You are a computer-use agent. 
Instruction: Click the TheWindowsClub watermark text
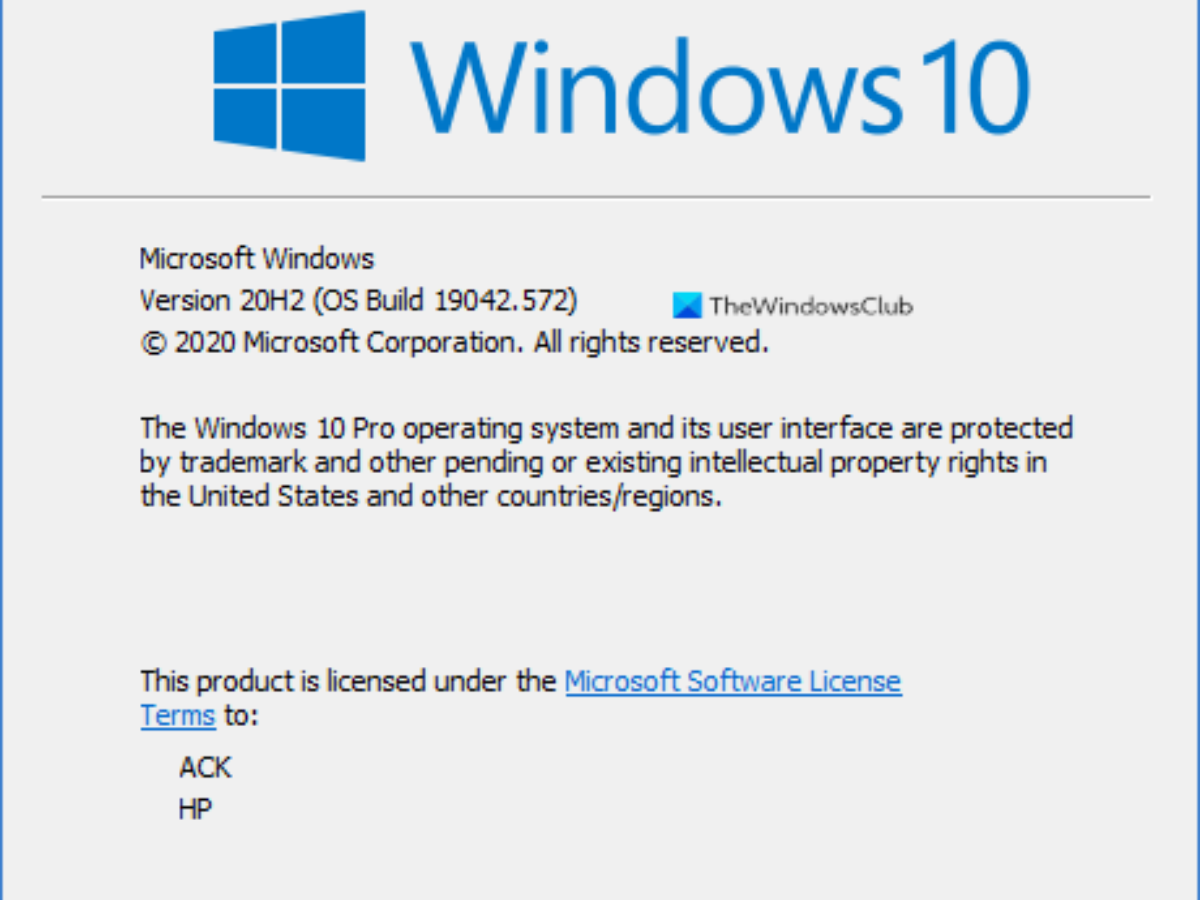[810, 307]
